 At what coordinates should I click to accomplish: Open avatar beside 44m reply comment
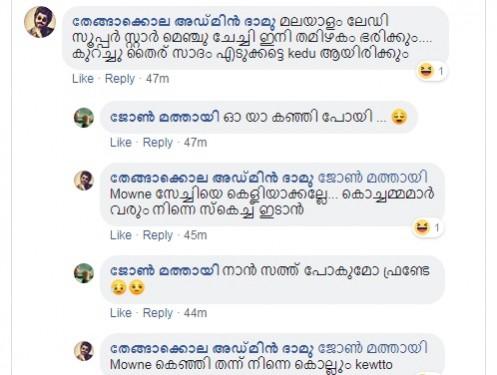(x=84, y=273)
